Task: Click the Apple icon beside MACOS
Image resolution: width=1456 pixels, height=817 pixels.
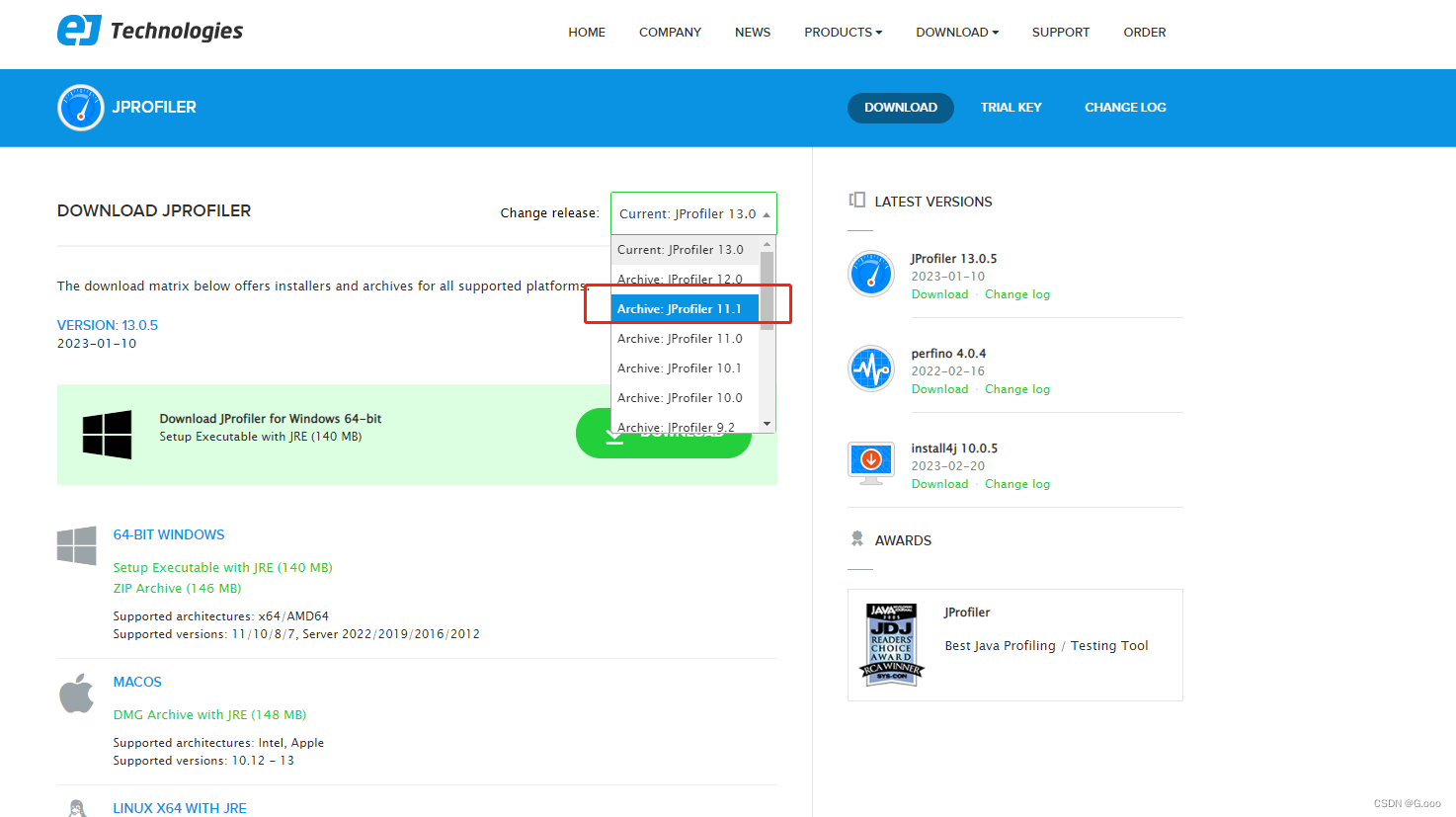Action: coord(76,694)
